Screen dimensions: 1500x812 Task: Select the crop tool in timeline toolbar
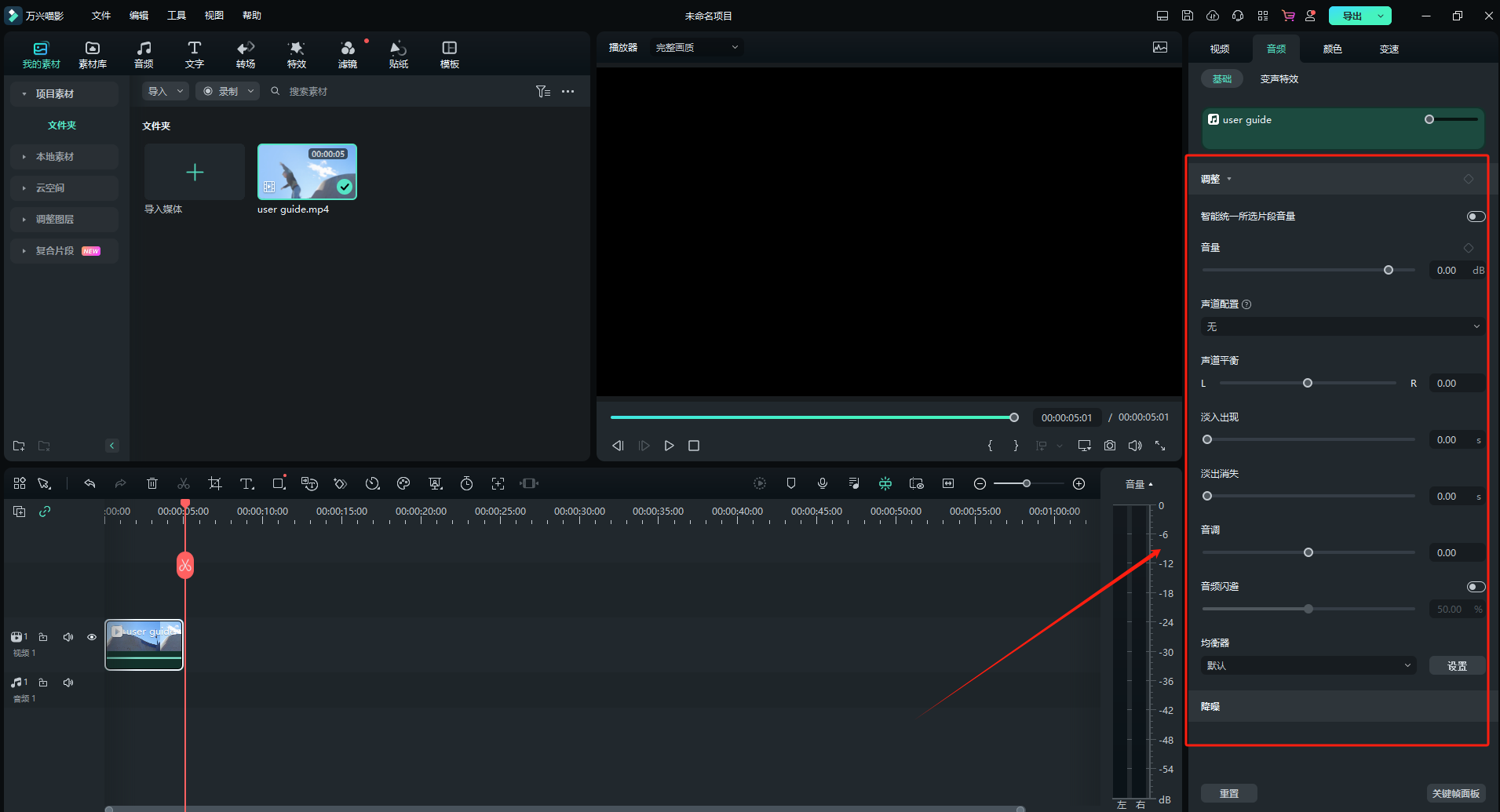point(214,484)
